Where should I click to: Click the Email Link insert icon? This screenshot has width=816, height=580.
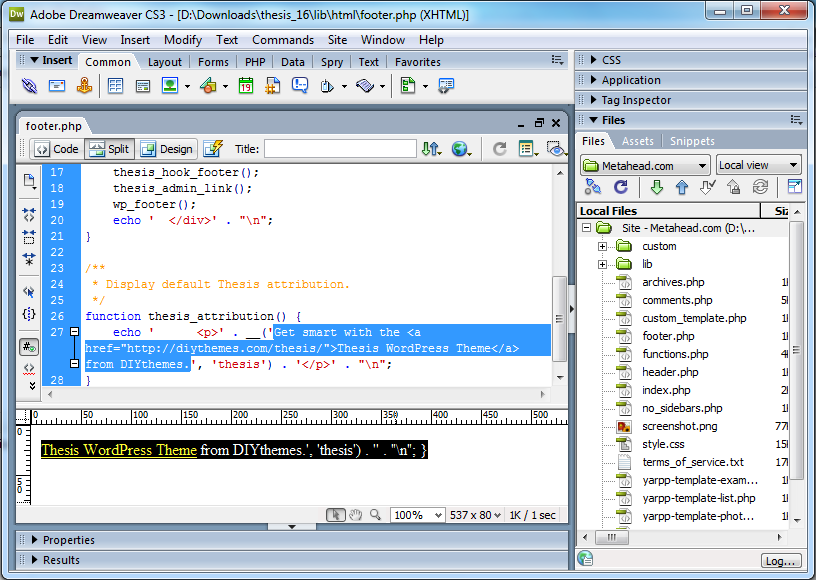(x=57, y=86)
